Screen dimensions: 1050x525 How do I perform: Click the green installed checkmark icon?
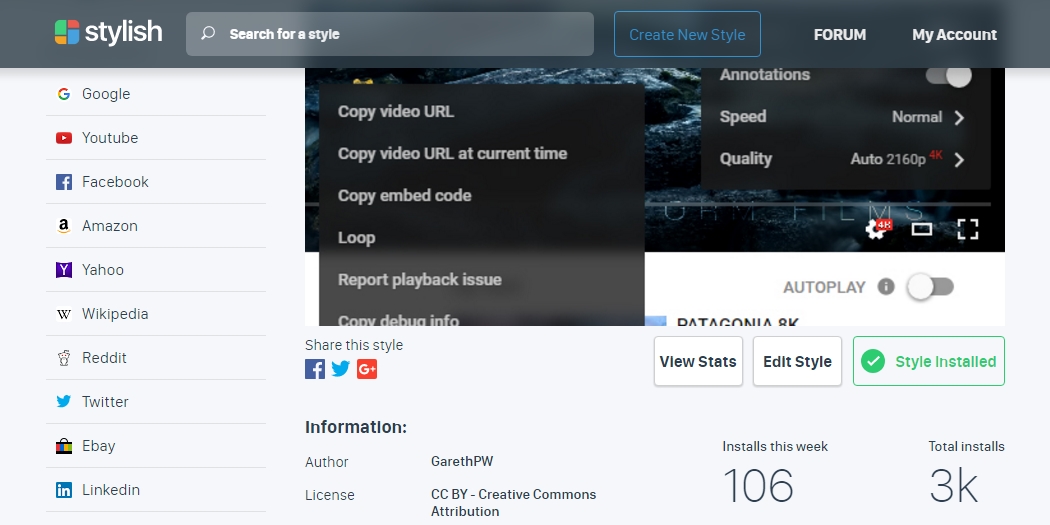pyautogui.click(x=873, y=362)
